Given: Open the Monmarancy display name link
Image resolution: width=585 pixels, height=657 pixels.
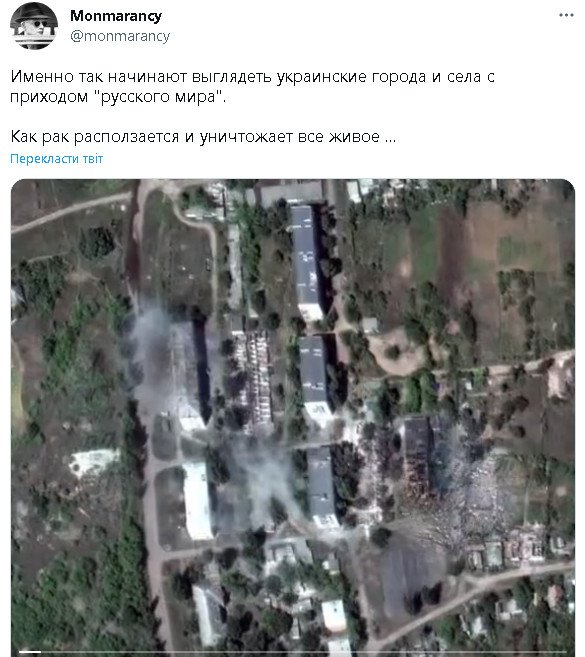Looking at the screenshot, I should tap(116, 16).
